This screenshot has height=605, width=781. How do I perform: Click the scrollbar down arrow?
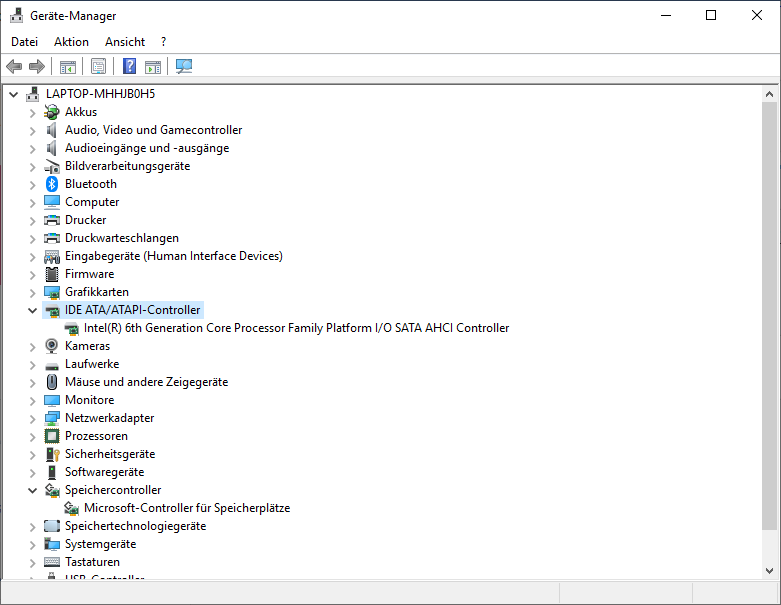click(x=769, y=571)
